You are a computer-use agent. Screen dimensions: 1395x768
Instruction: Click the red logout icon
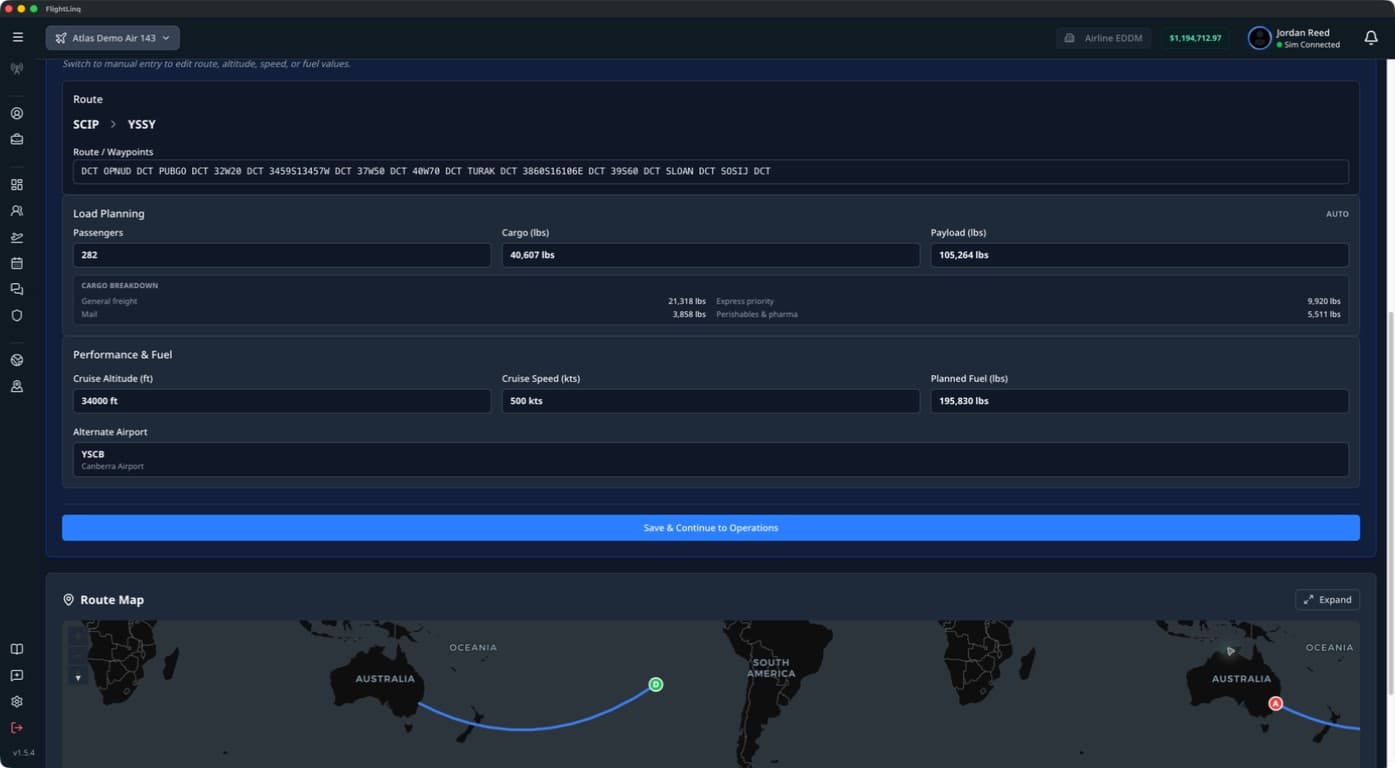(17, 728)
